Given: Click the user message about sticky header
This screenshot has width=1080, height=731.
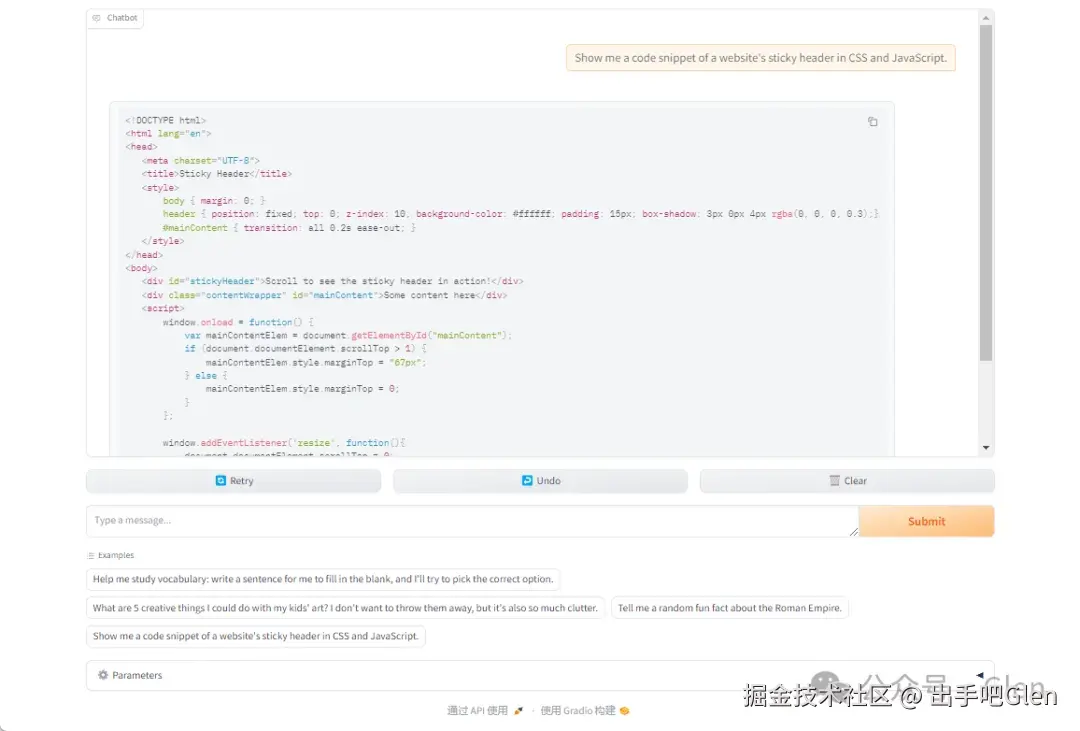Looking at the screenshot, I should coord(760,58).
